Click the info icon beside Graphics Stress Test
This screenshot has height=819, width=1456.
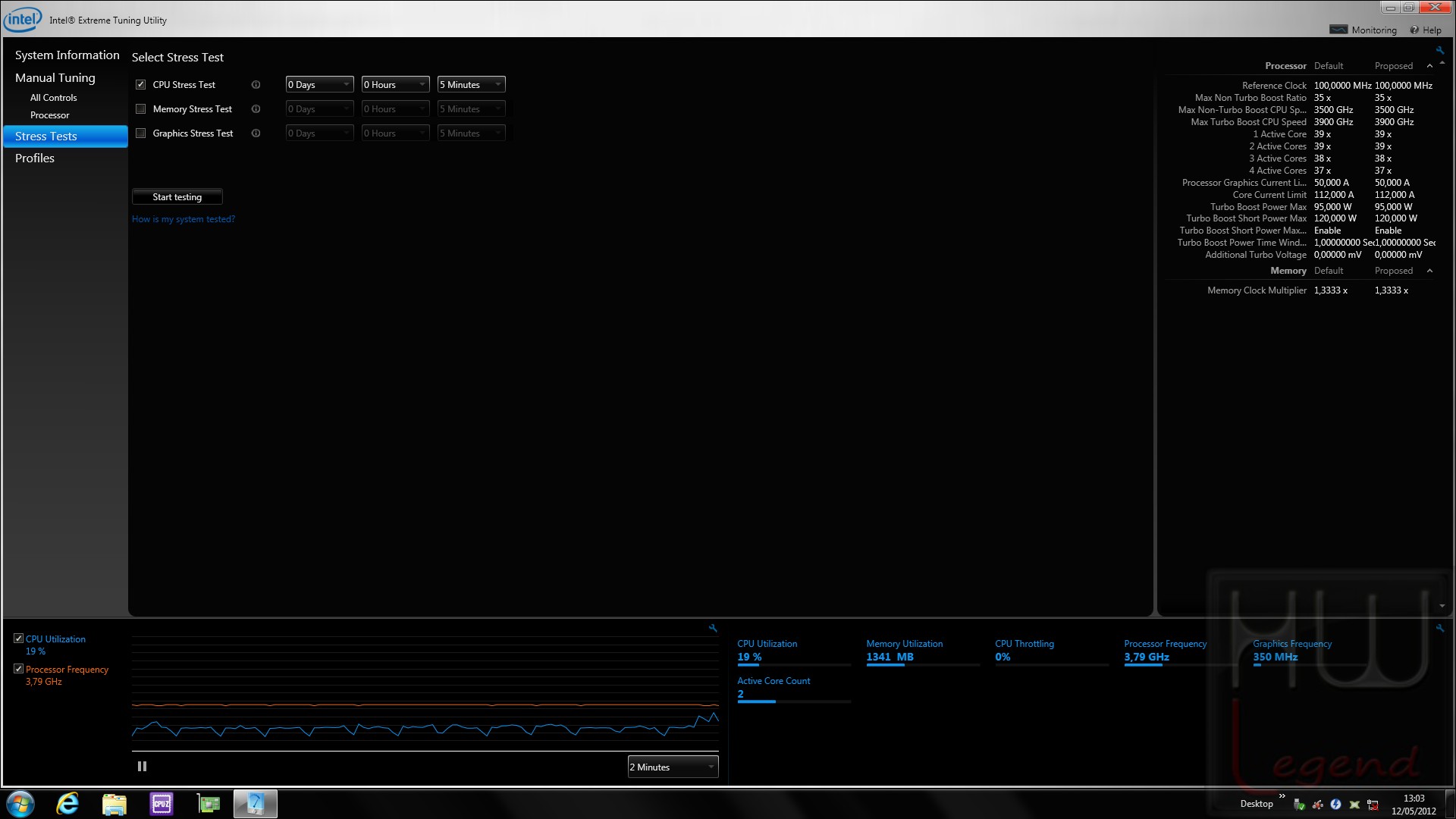256,133
